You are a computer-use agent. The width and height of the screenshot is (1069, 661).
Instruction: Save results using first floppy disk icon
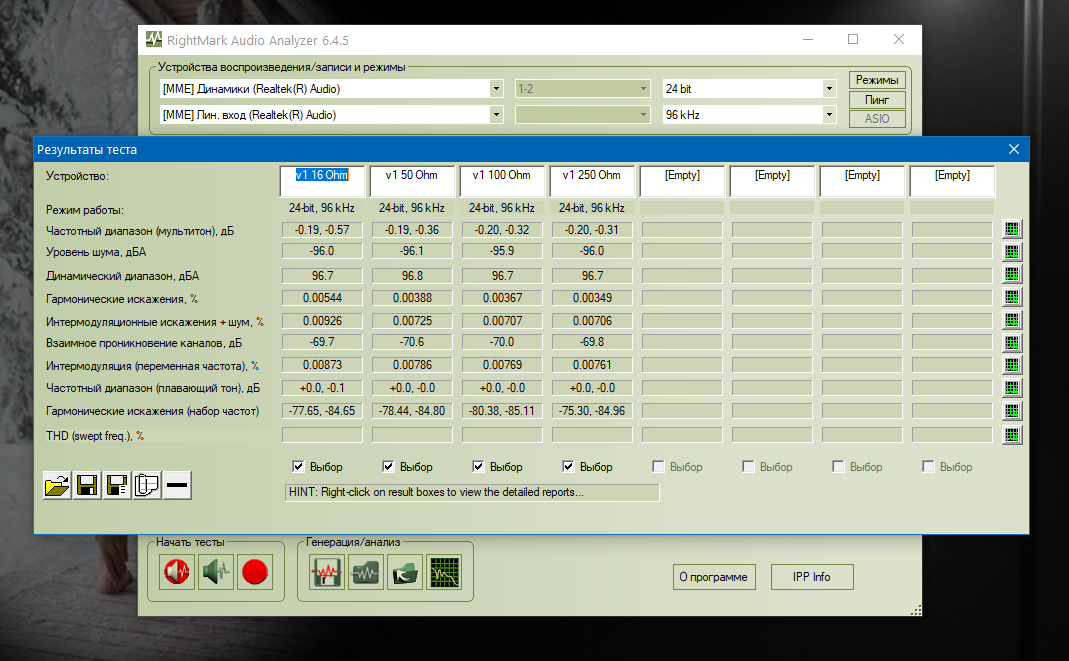(x=87, y=485)
